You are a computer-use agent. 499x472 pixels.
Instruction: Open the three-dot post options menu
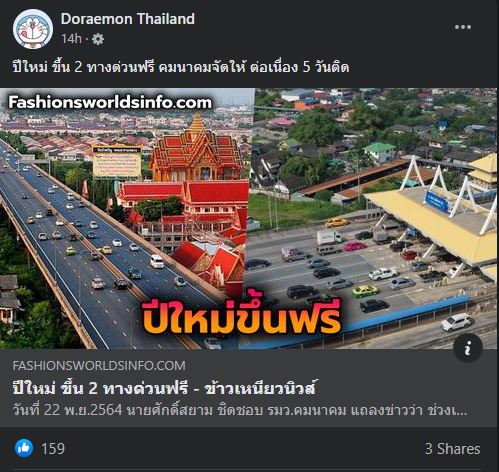tap(463, 27)
